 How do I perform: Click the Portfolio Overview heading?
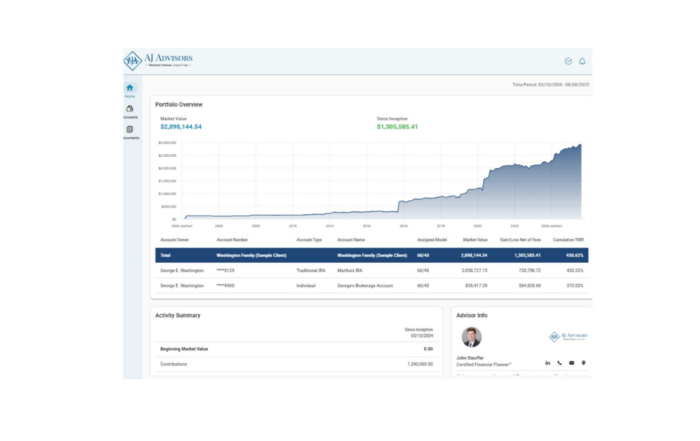[179, 104]
